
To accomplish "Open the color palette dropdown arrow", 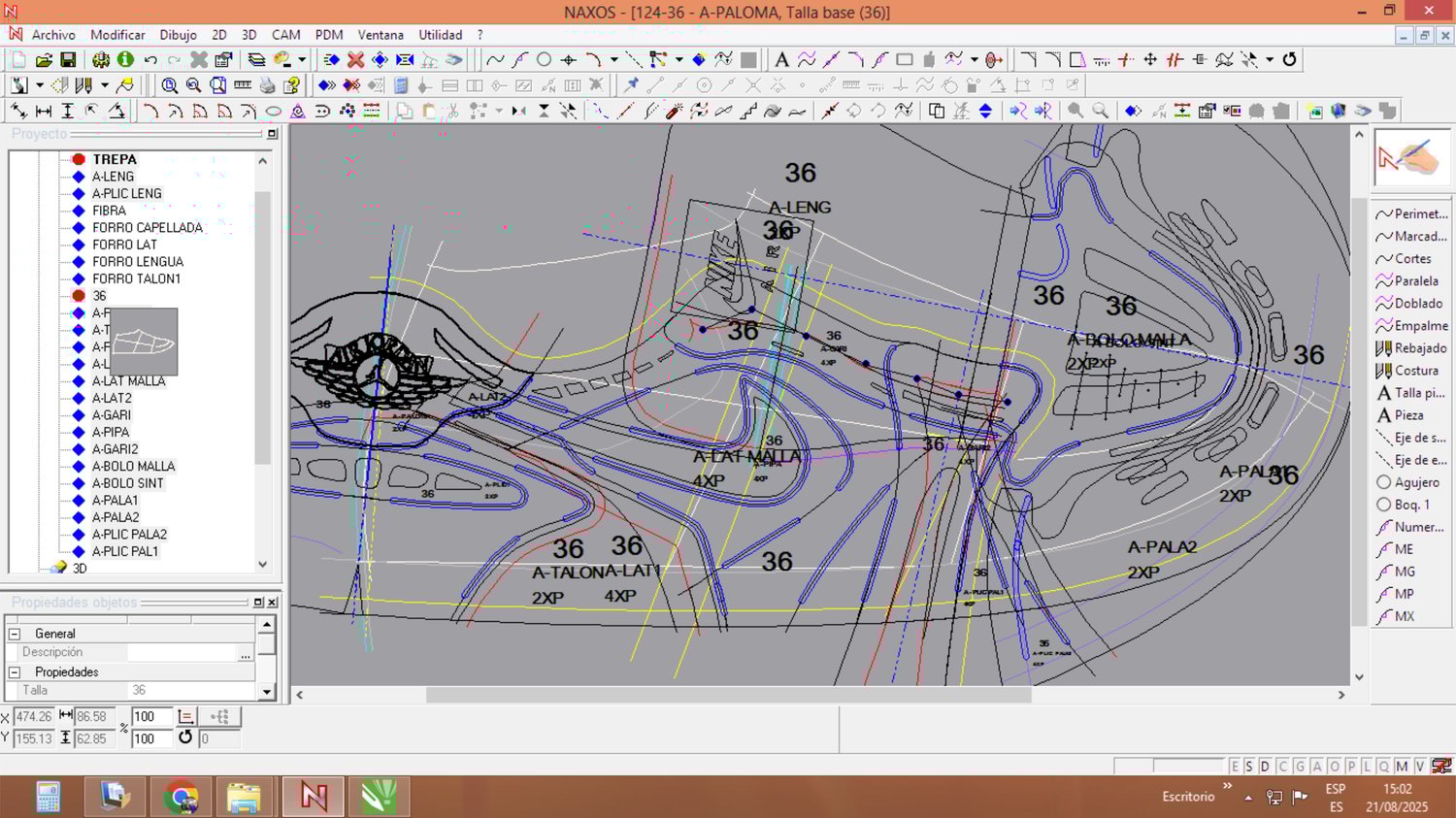I will (x=302, y=60).
